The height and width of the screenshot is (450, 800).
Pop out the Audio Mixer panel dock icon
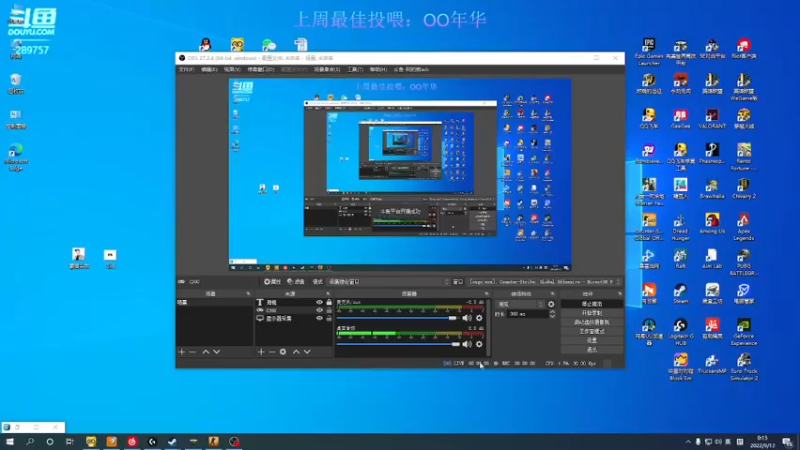pos(486,294)
